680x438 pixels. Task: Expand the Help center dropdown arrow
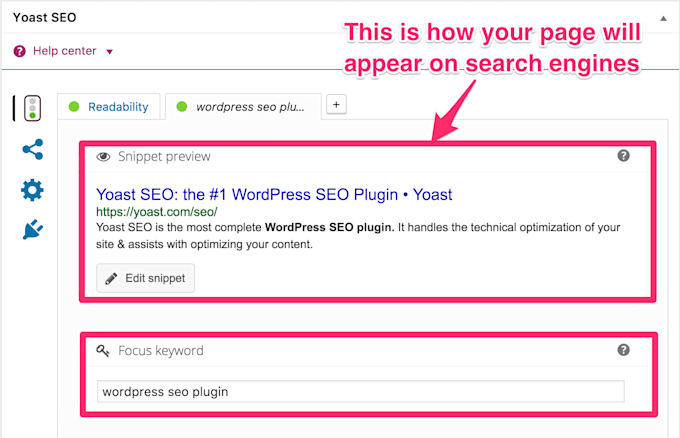tap(109, 52)
